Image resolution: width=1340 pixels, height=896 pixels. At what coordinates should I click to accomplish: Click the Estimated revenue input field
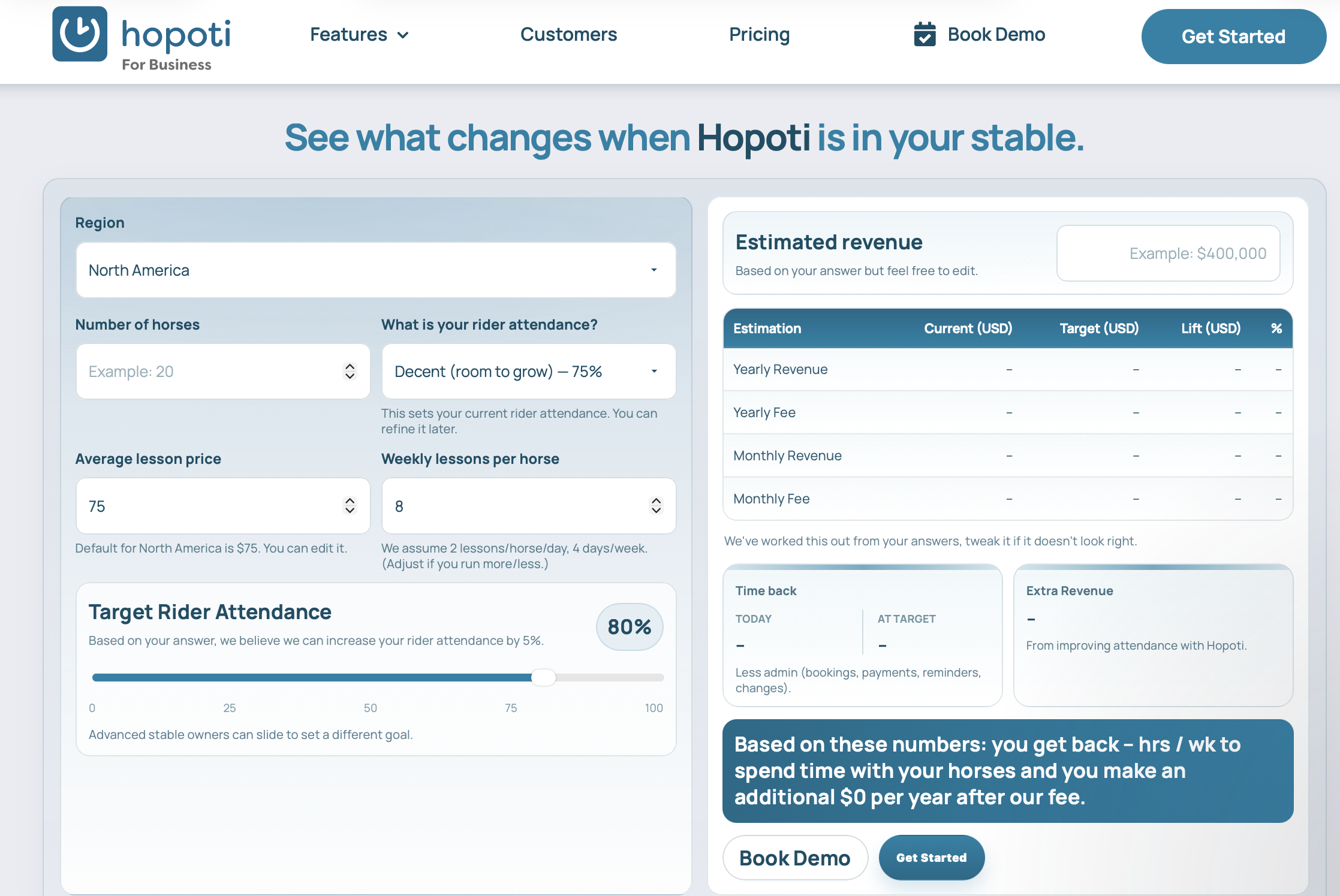1168,254
